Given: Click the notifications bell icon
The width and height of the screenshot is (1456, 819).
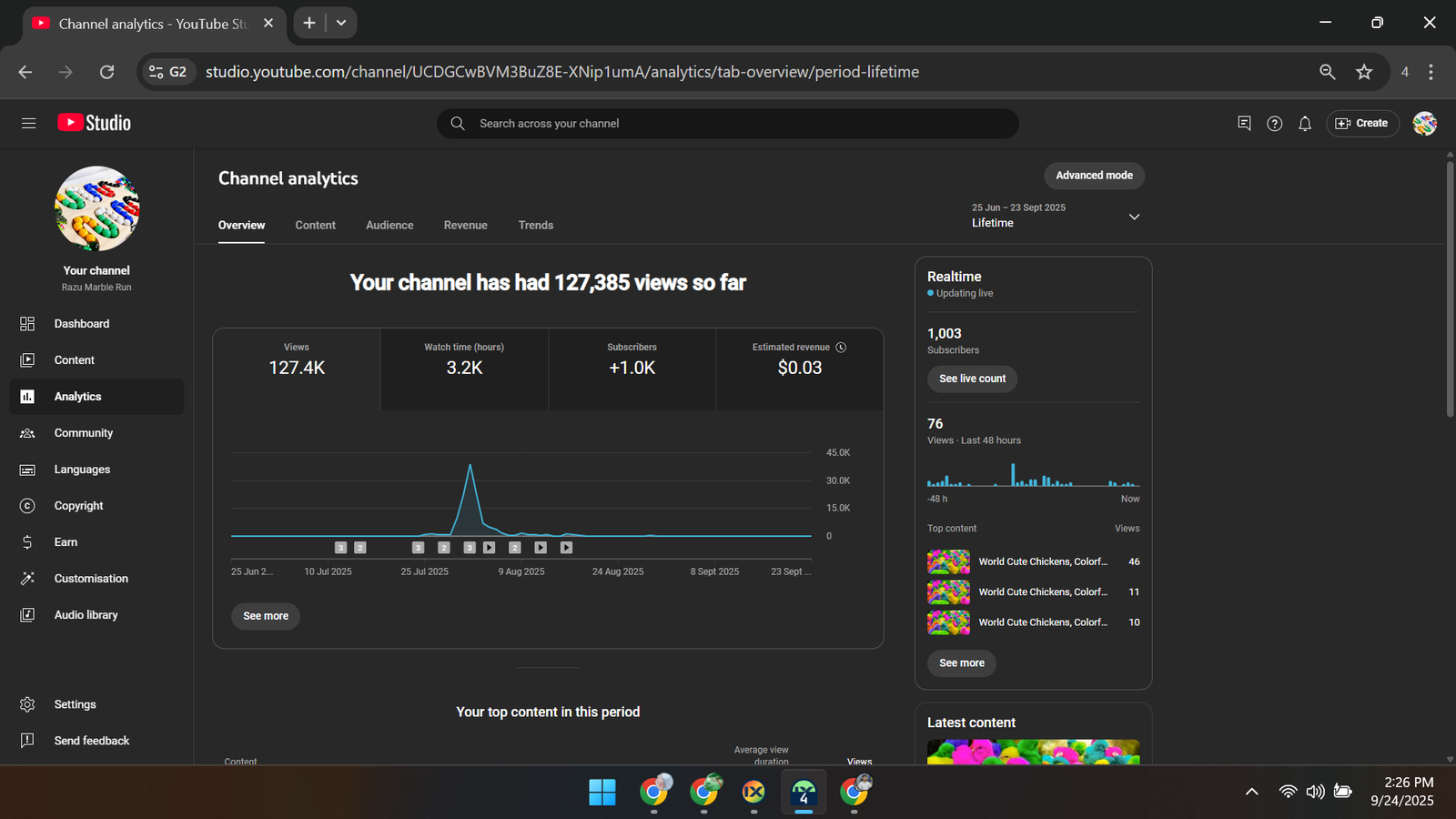Looking at the screenshot, I should tap(1305, 124).
